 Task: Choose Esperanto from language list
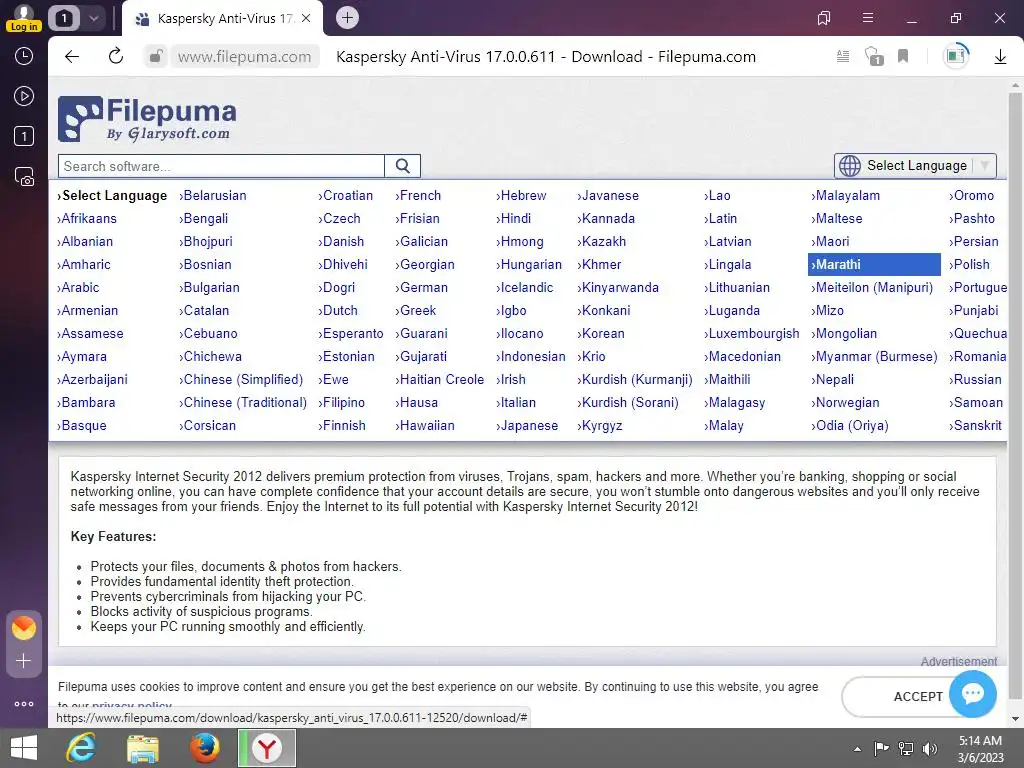pyautogui.click(x=351, y=333)
